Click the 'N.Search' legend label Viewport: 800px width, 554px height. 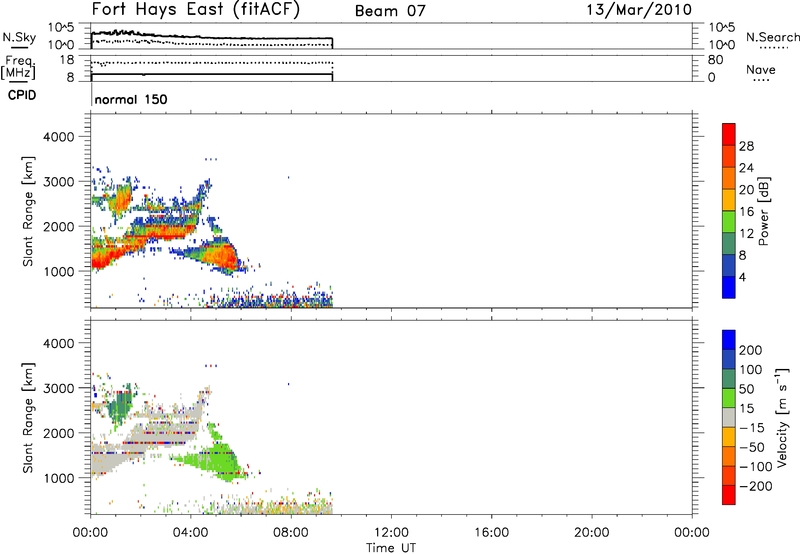[x=772, y=37]
